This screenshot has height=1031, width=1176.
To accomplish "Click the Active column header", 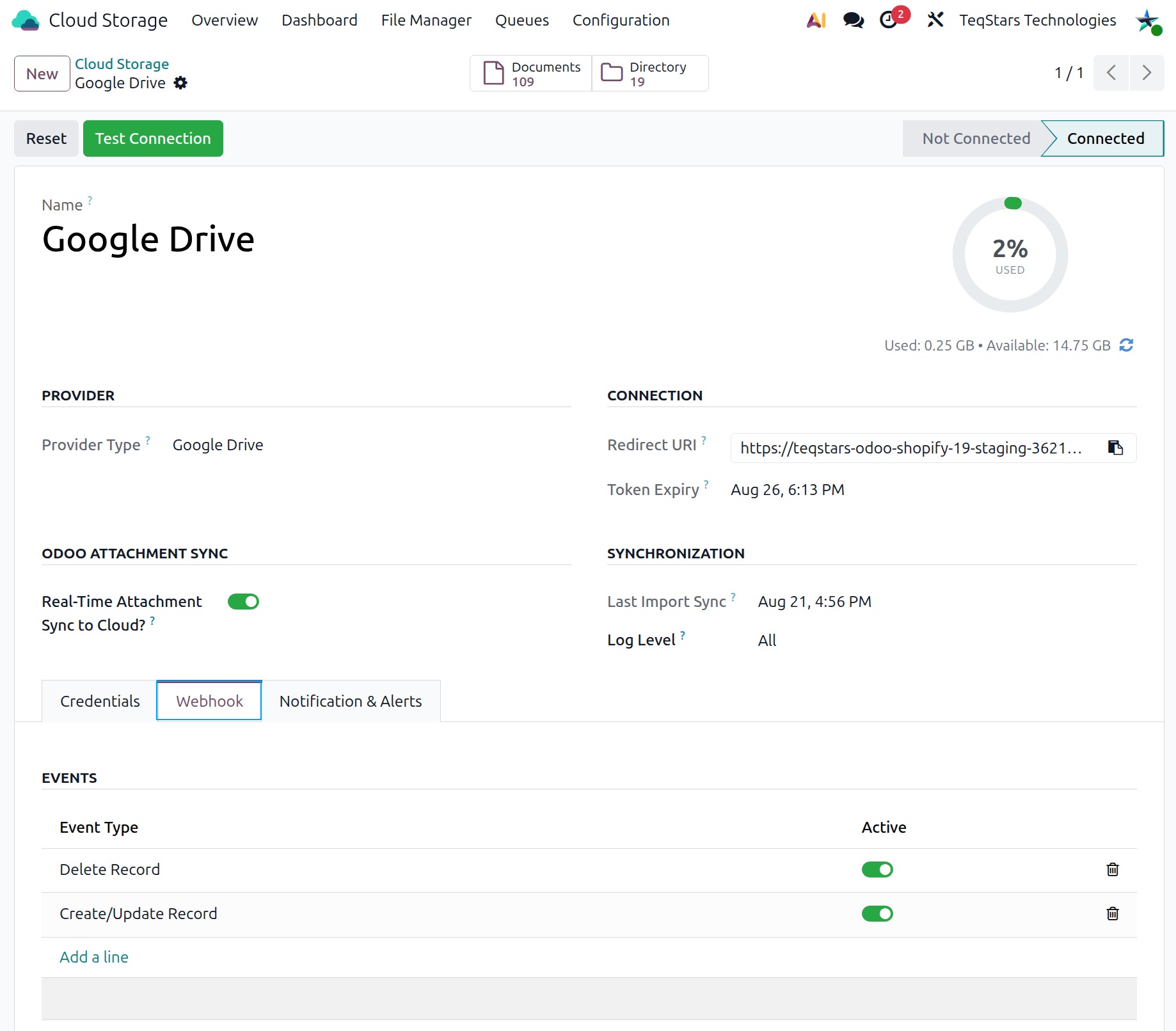I will point(884,828).
